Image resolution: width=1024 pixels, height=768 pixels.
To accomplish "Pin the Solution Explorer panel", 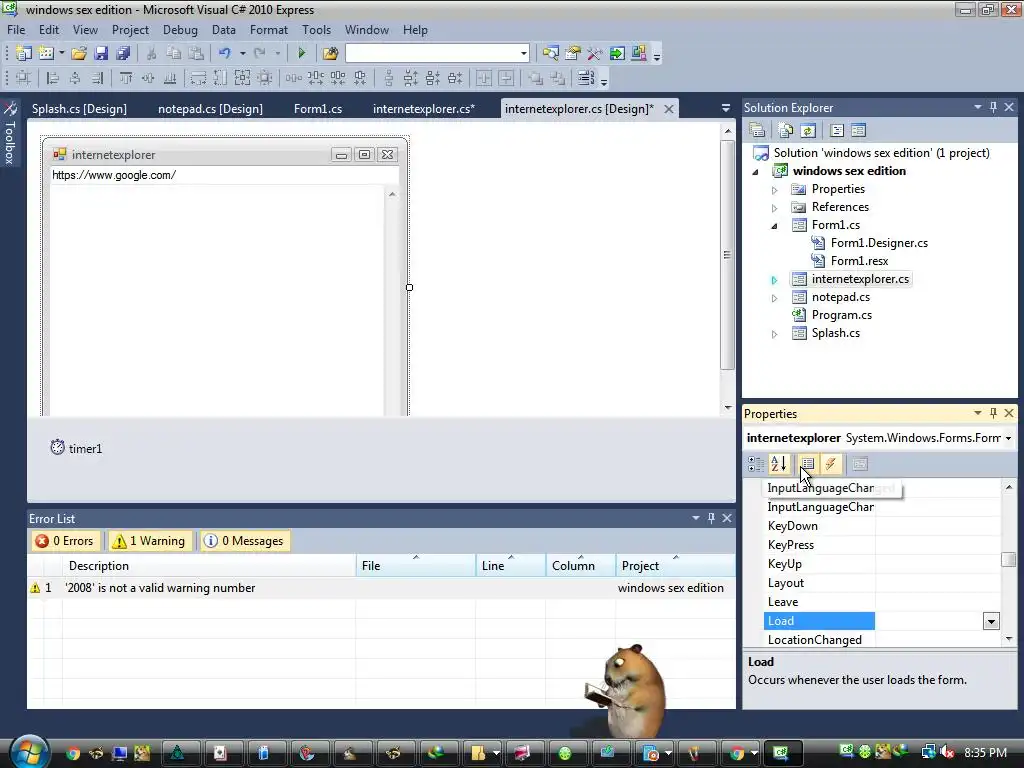I will click(993, 107).
